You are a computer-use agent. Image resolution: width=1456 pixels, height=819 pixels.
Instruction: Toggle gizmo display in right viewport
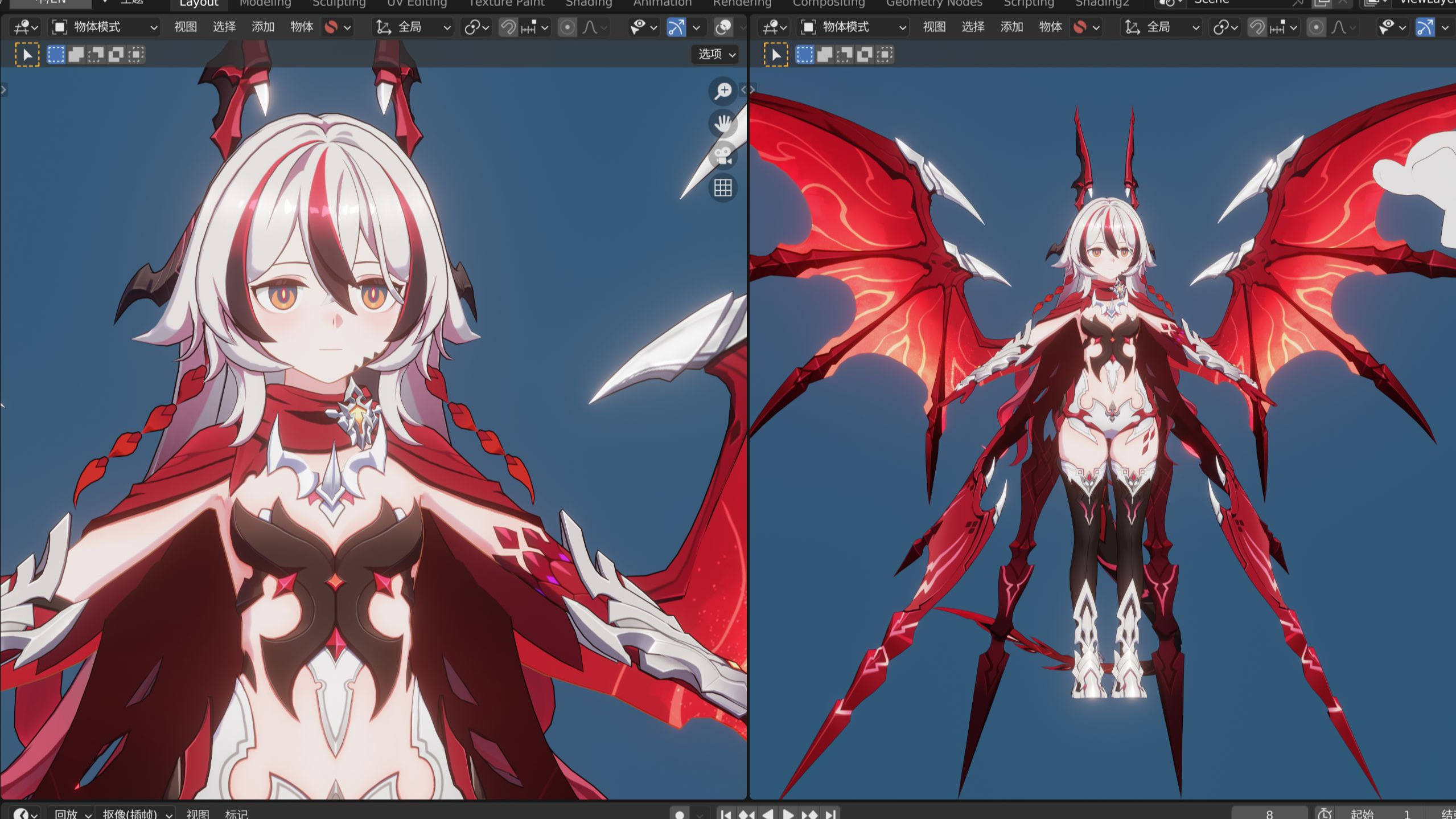point(1425,27)
